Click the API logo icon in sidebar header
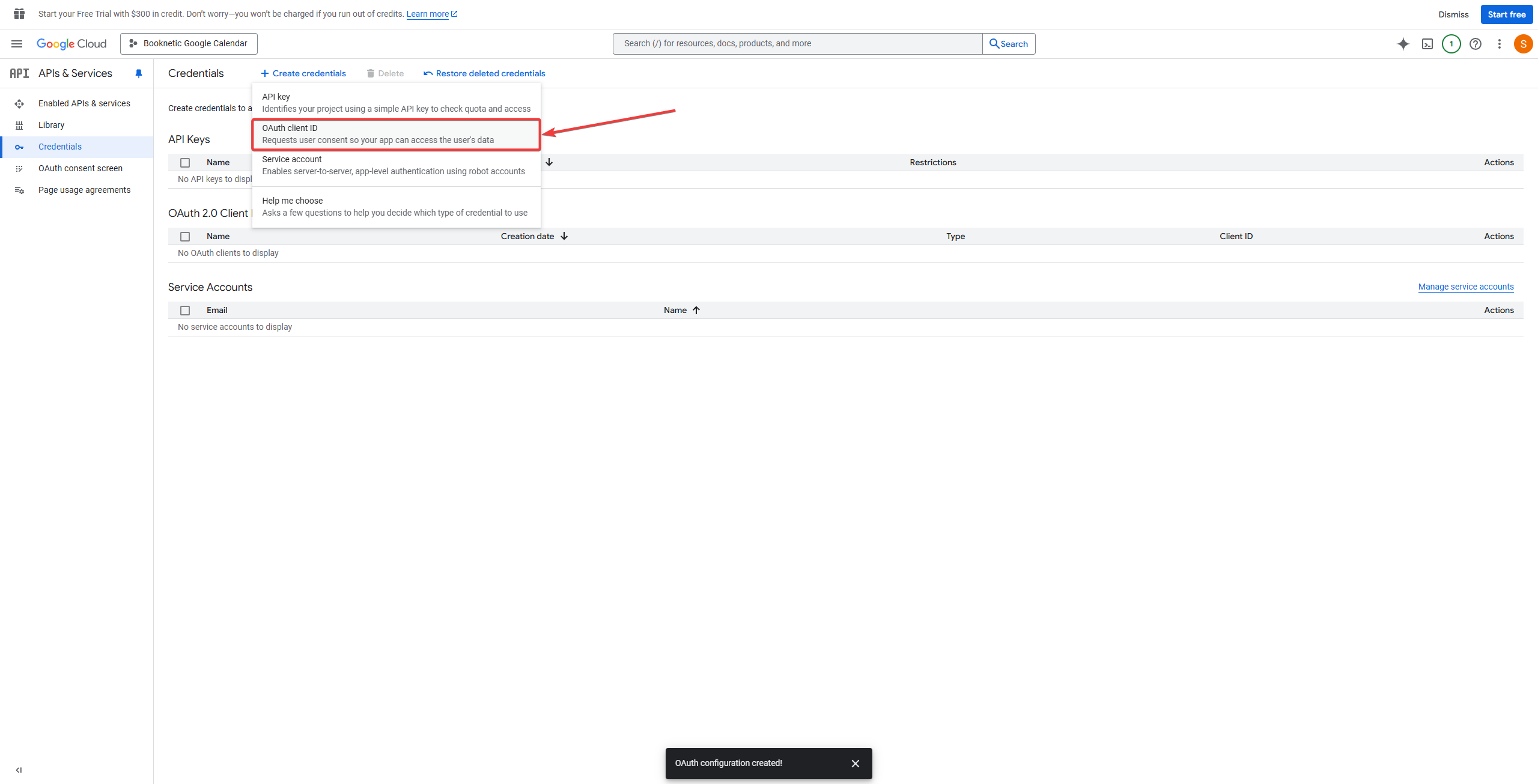1538x784 pixels. (x=19, y=73)
